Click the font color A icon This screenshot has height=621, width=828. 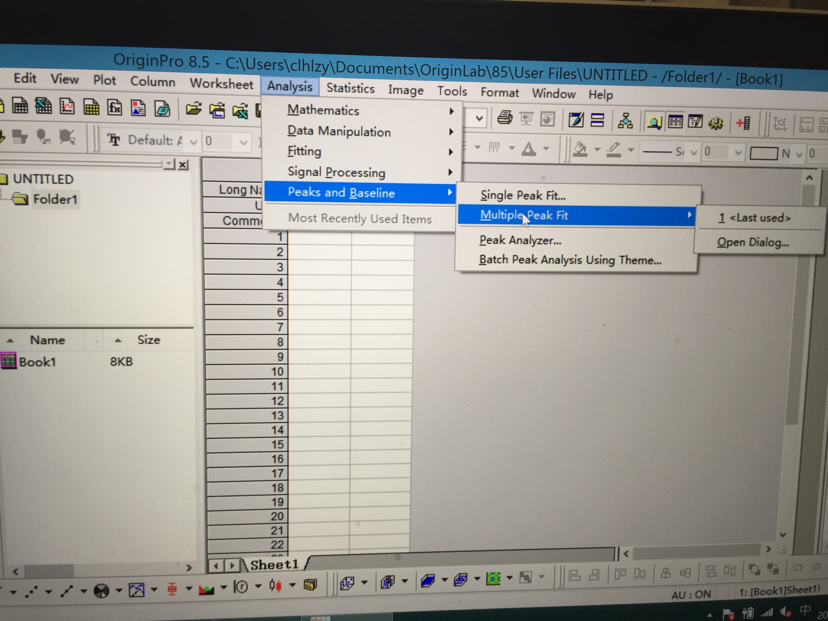coord(529,149)
